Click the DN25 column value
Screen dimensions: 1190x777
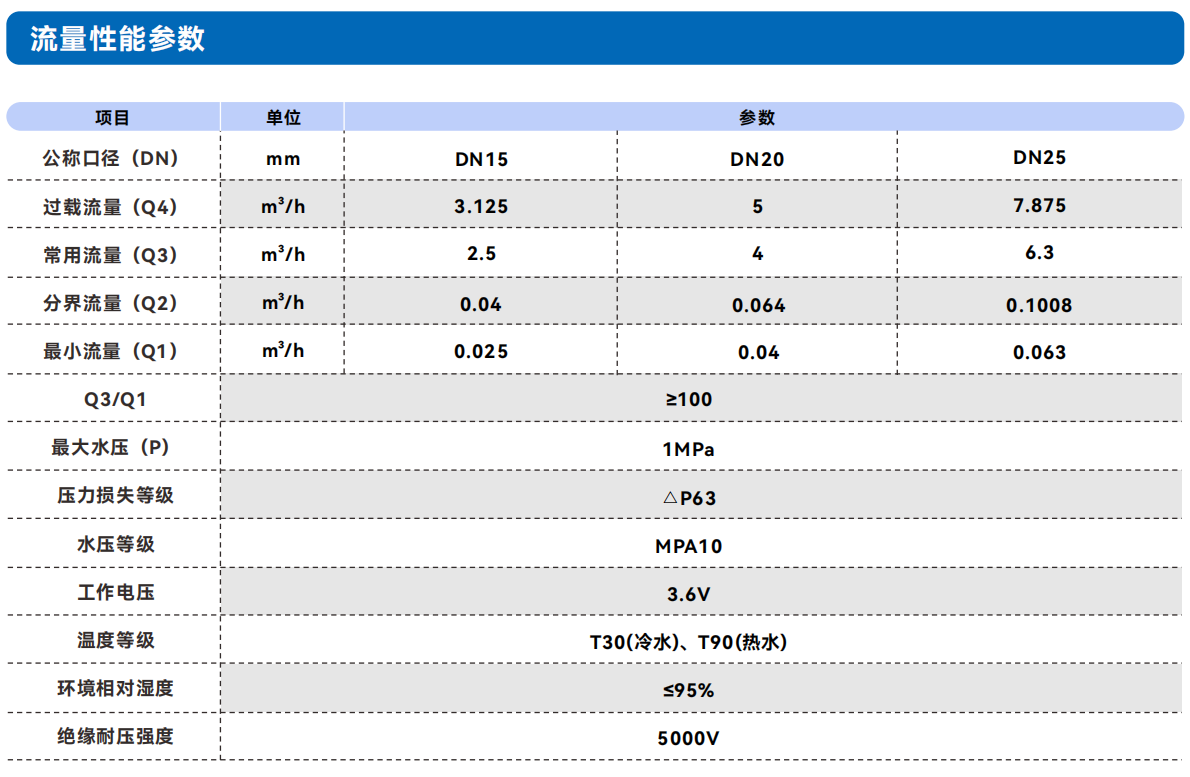(x=1039, y=157)
